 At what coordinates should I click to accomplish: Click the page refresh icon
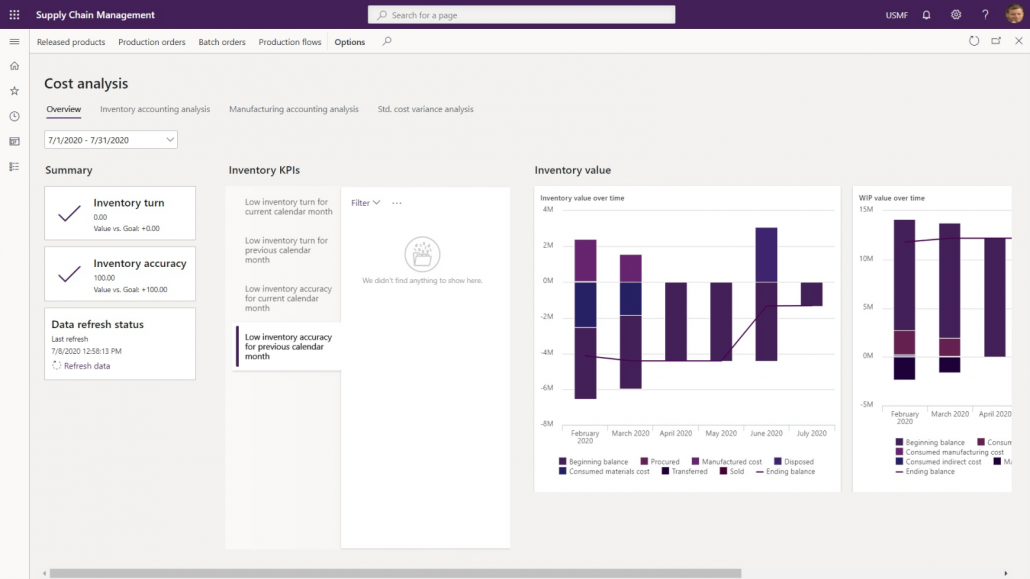pyautogui.click(x=974, y=41)
